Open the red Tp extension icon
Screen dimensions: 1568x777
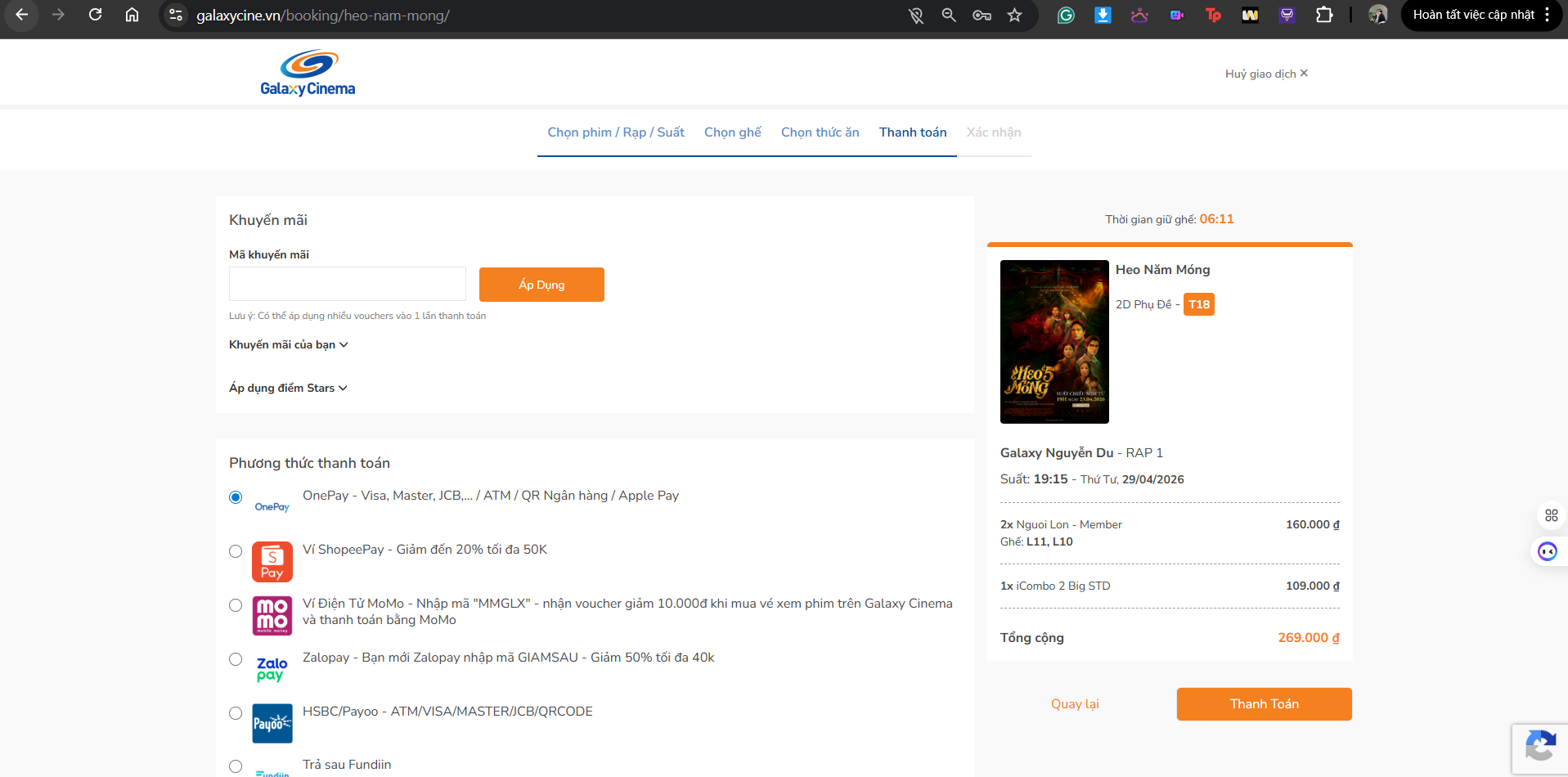1213,15
